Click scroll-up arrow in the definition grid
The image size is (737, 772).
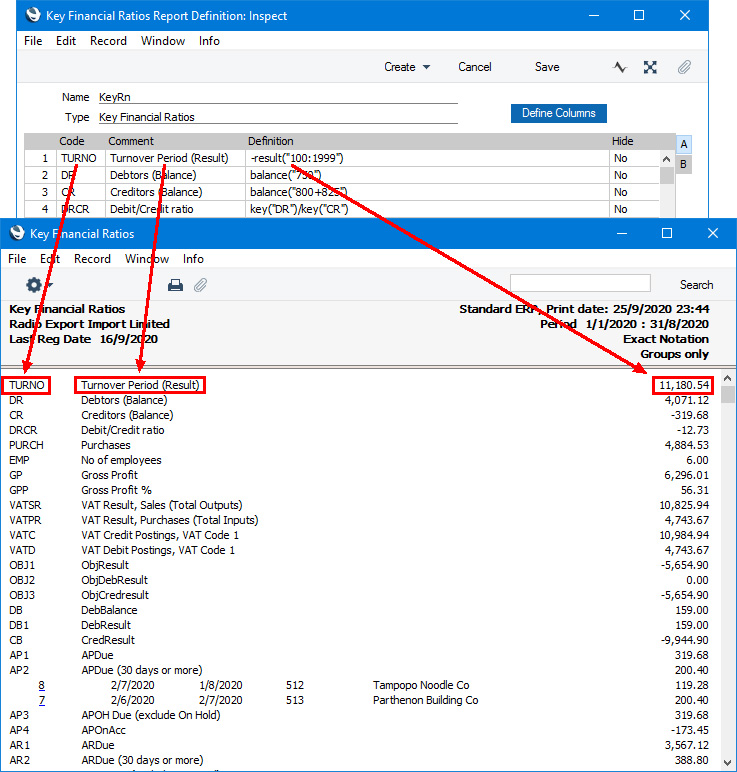click(667, 158)
